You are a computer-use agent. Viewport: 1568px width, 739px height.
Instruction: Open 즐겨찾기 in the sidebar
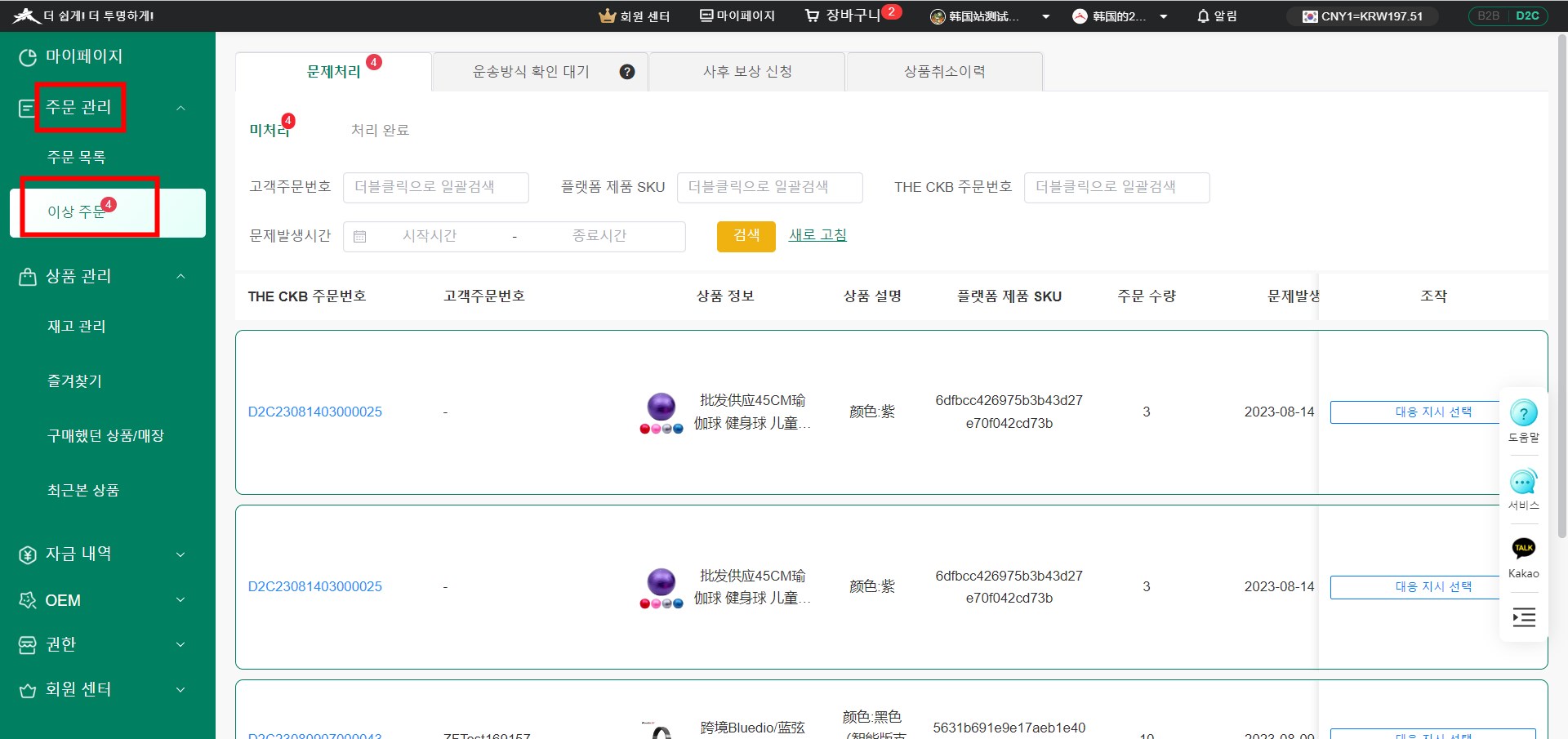tap(74, 381)
